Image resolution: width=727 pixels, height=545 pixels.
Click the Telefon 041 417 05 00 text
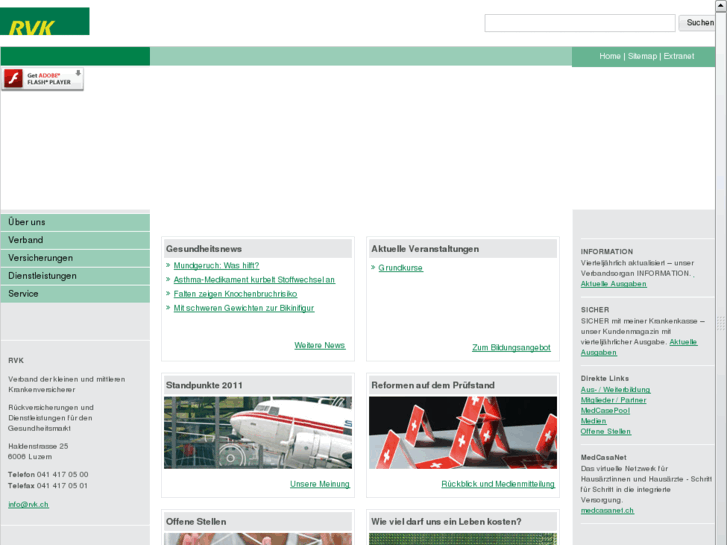[48, 474]
